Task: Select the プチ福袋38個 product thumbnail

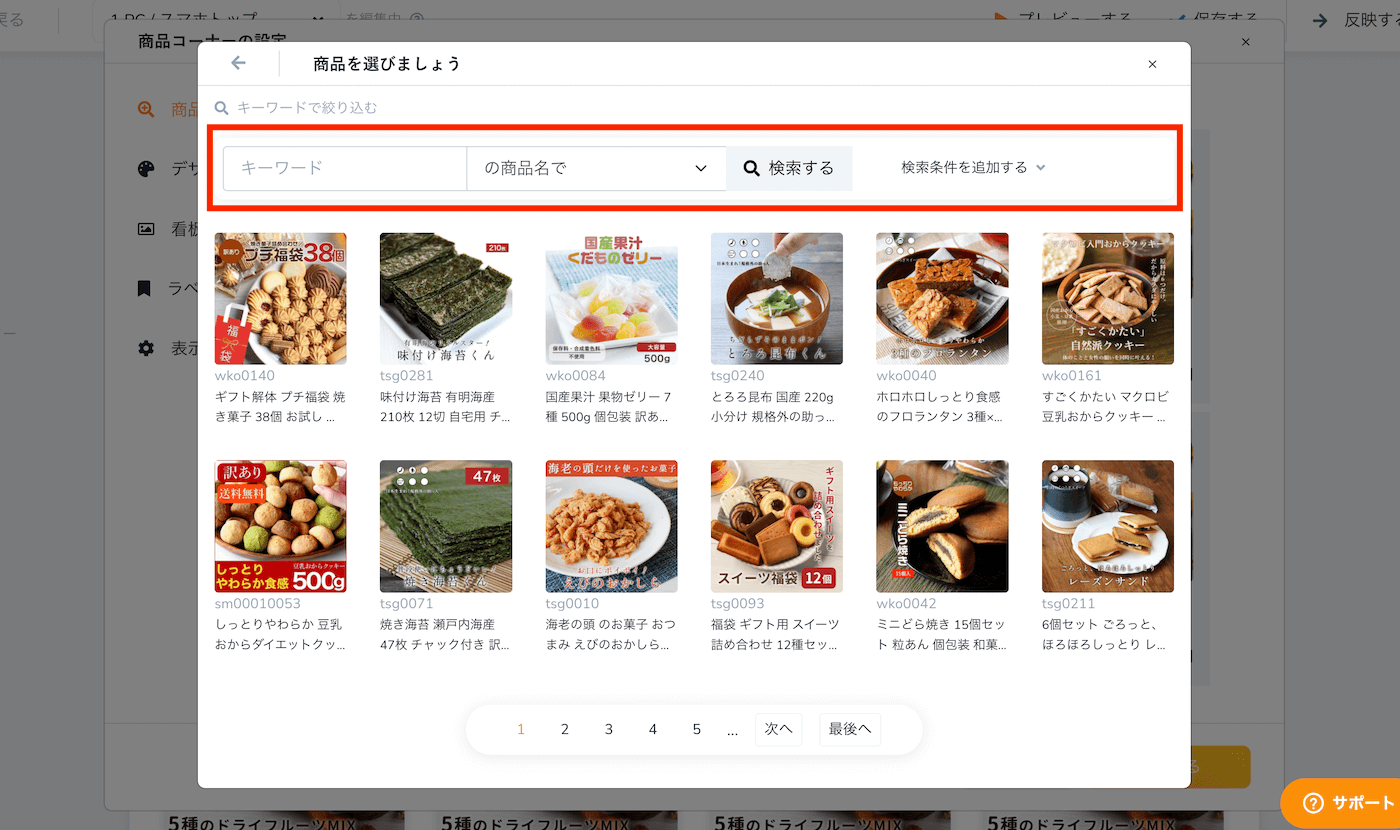Action: click(x=281, y=299)
